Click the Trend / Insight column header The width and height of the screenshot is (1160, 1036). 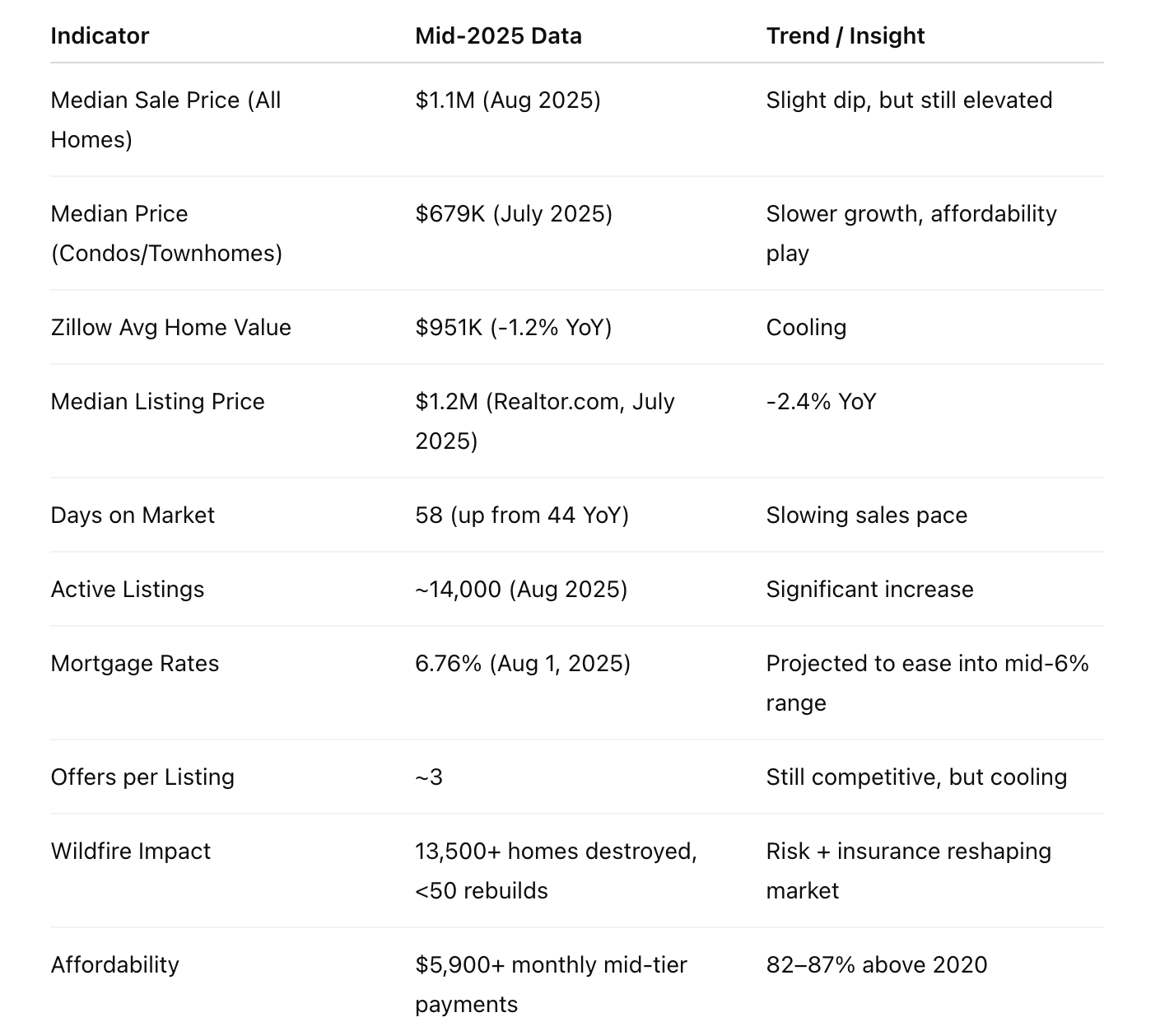pyautogui.click(x=845, y=36)
